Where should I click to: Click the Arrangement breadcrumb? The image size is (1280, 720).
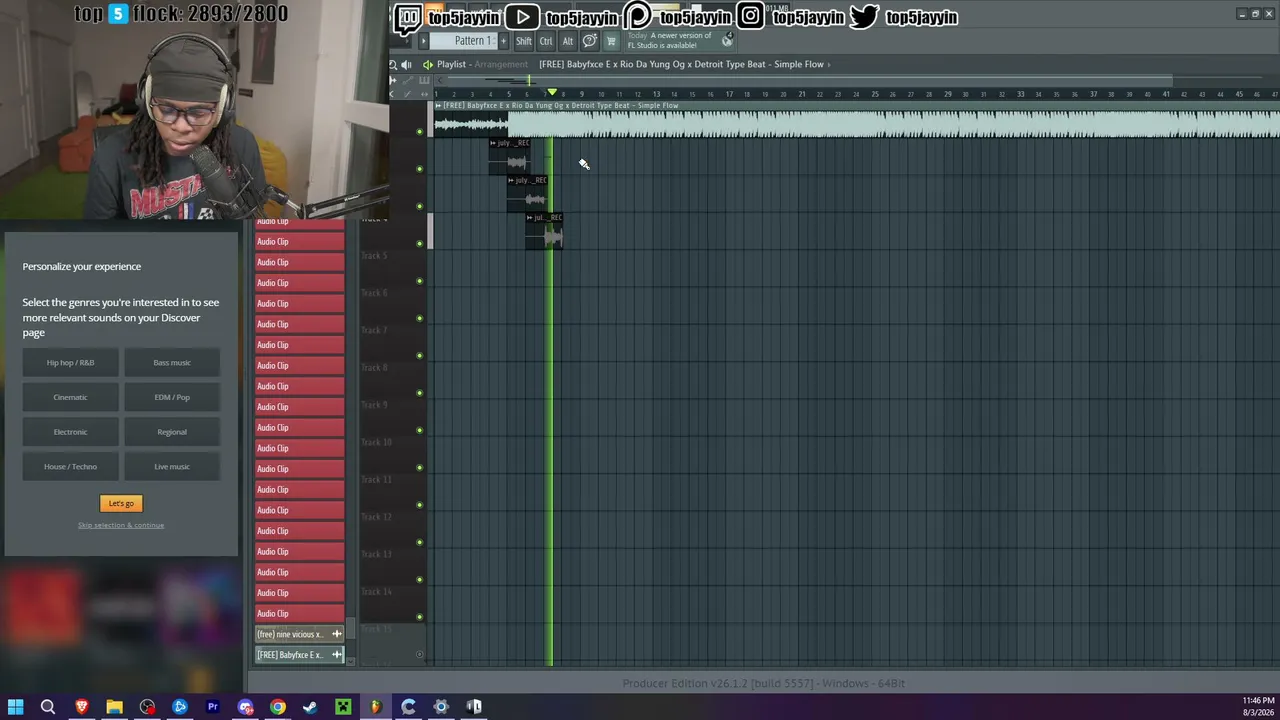[x=500, y=64]
